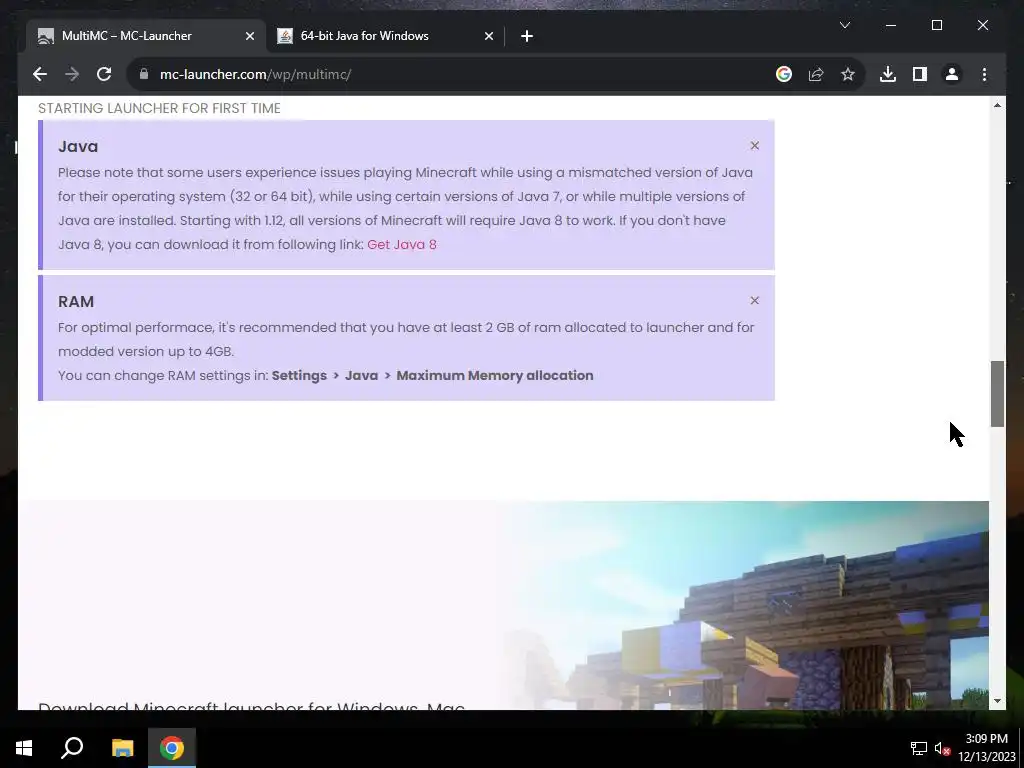This screenshot has height=768, width=1024.
Task: Close the 64-bit Java for Windows tab
Action: (x=488, y=37)
